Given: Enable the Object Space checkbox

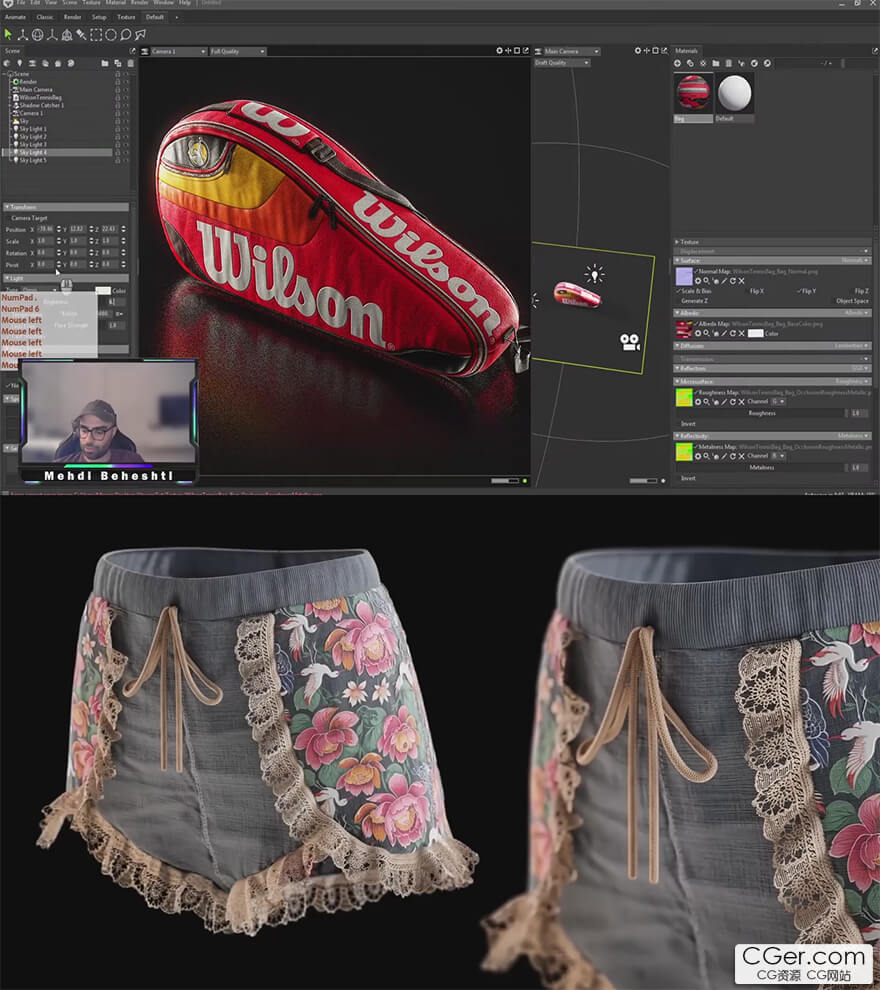Looking at the screenshot, I should click(833, 301).
